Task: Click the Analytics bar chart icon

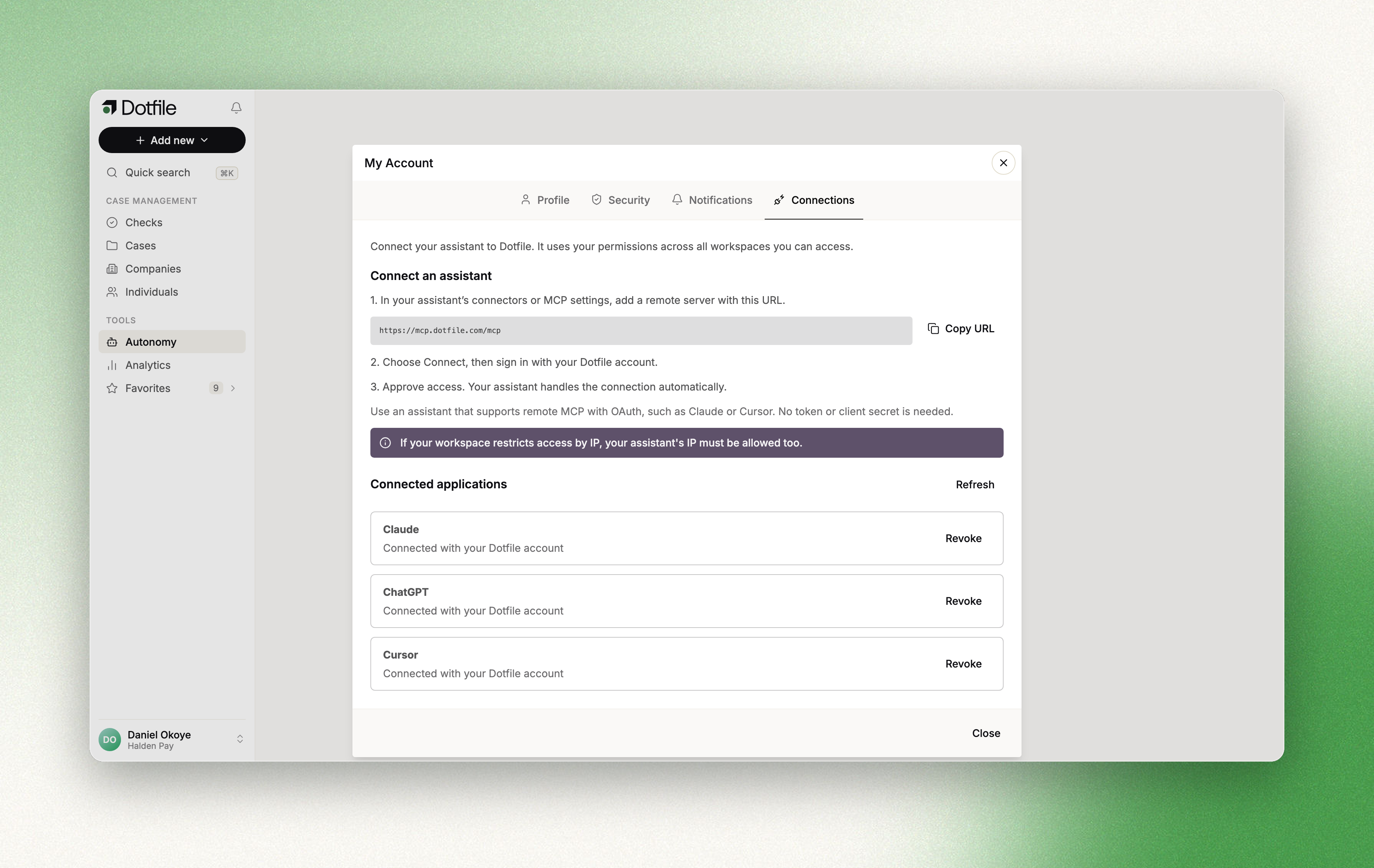Action: coord(112,365)
